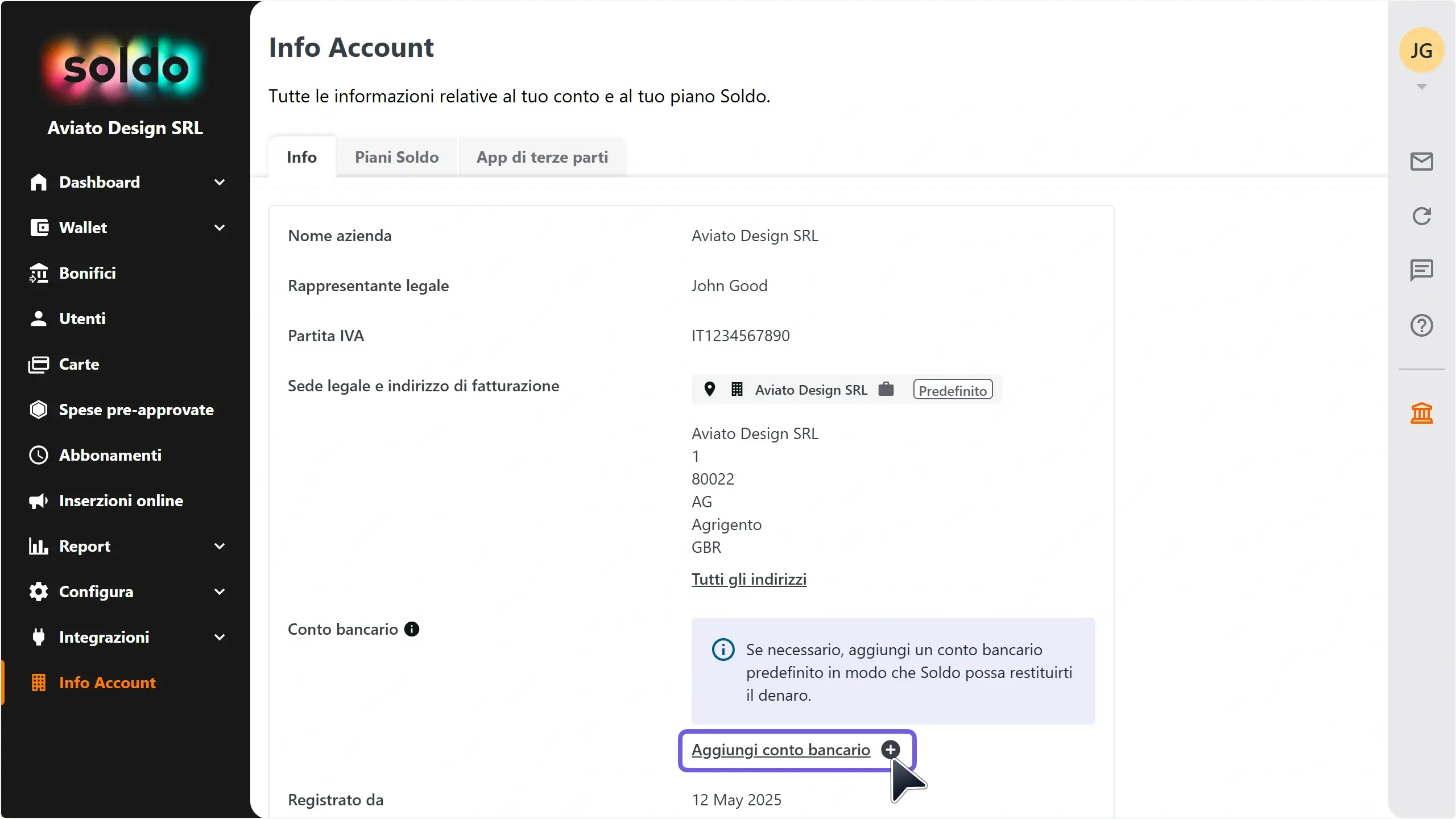Expand the Integrazioni menu chevron

pos(220,637)
